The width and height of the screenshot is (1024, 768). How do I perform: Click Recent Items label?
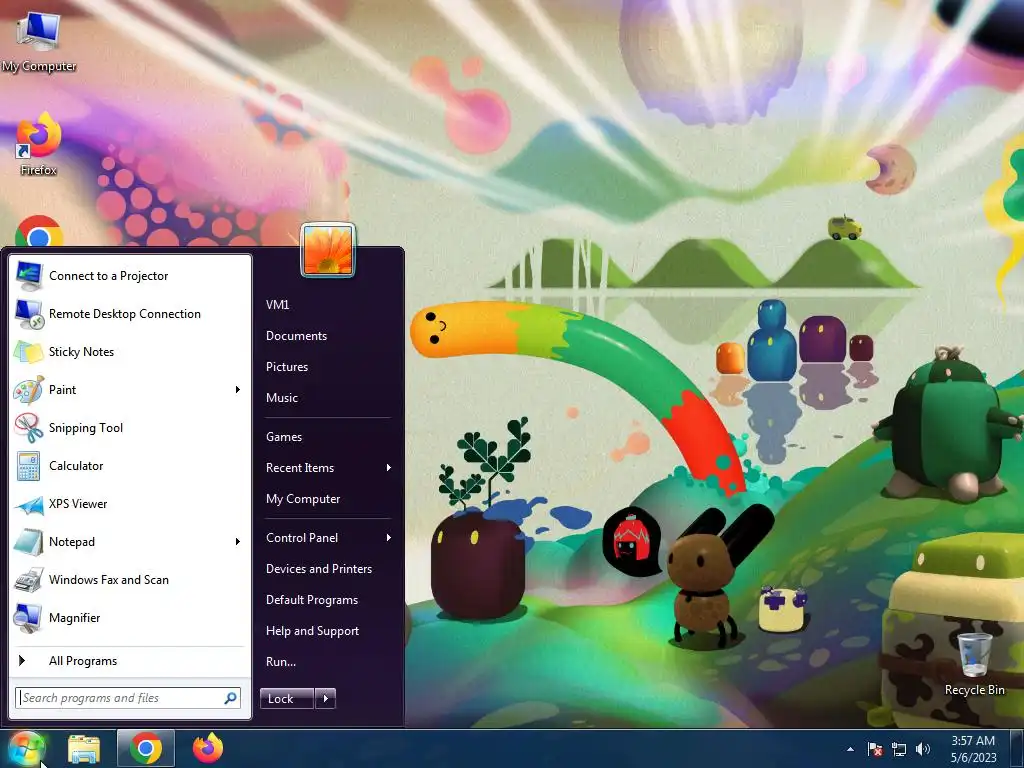point(300,468)
